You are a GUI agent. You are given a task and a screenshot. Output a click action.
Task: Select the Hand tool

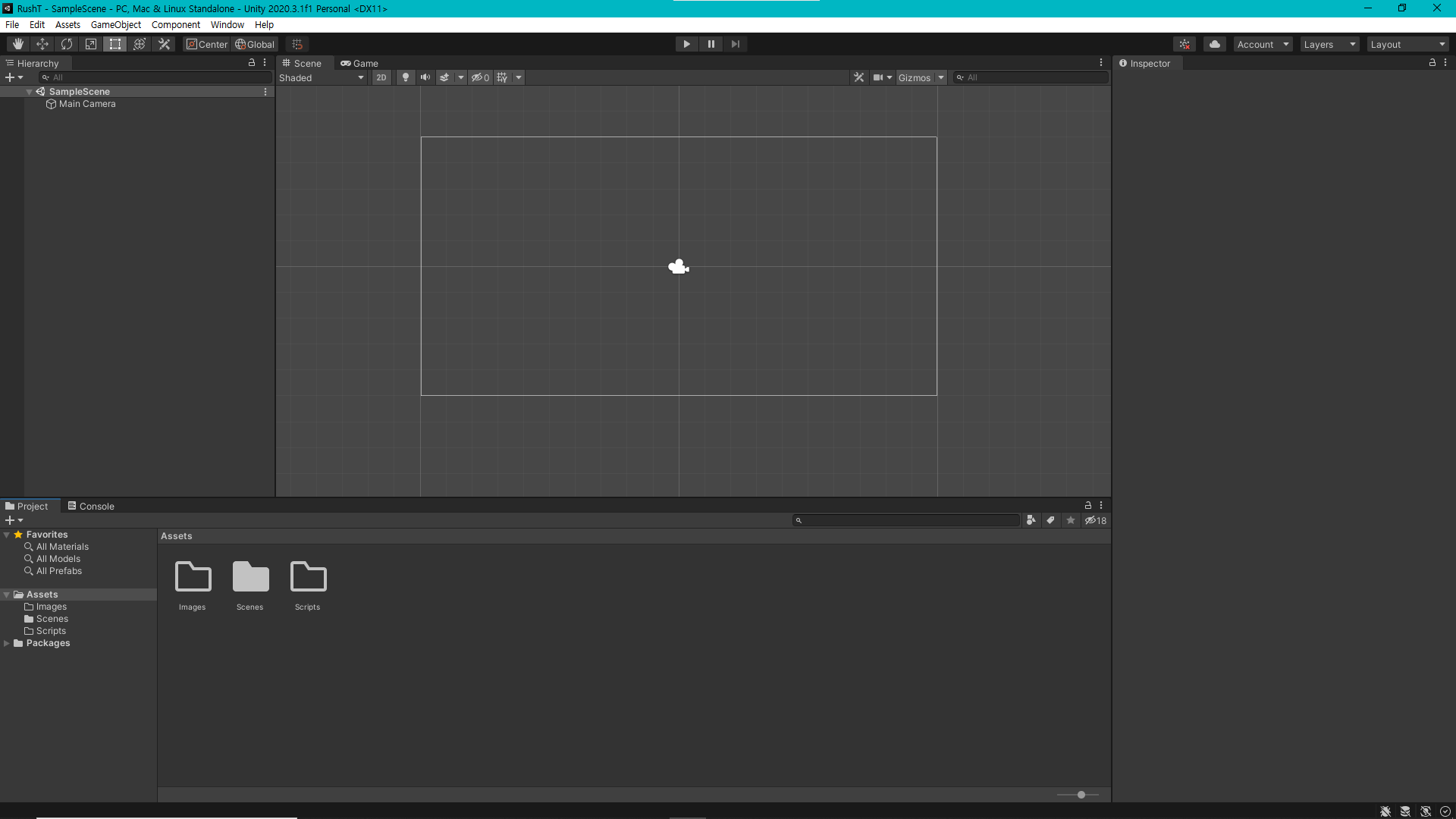[18, 44]
